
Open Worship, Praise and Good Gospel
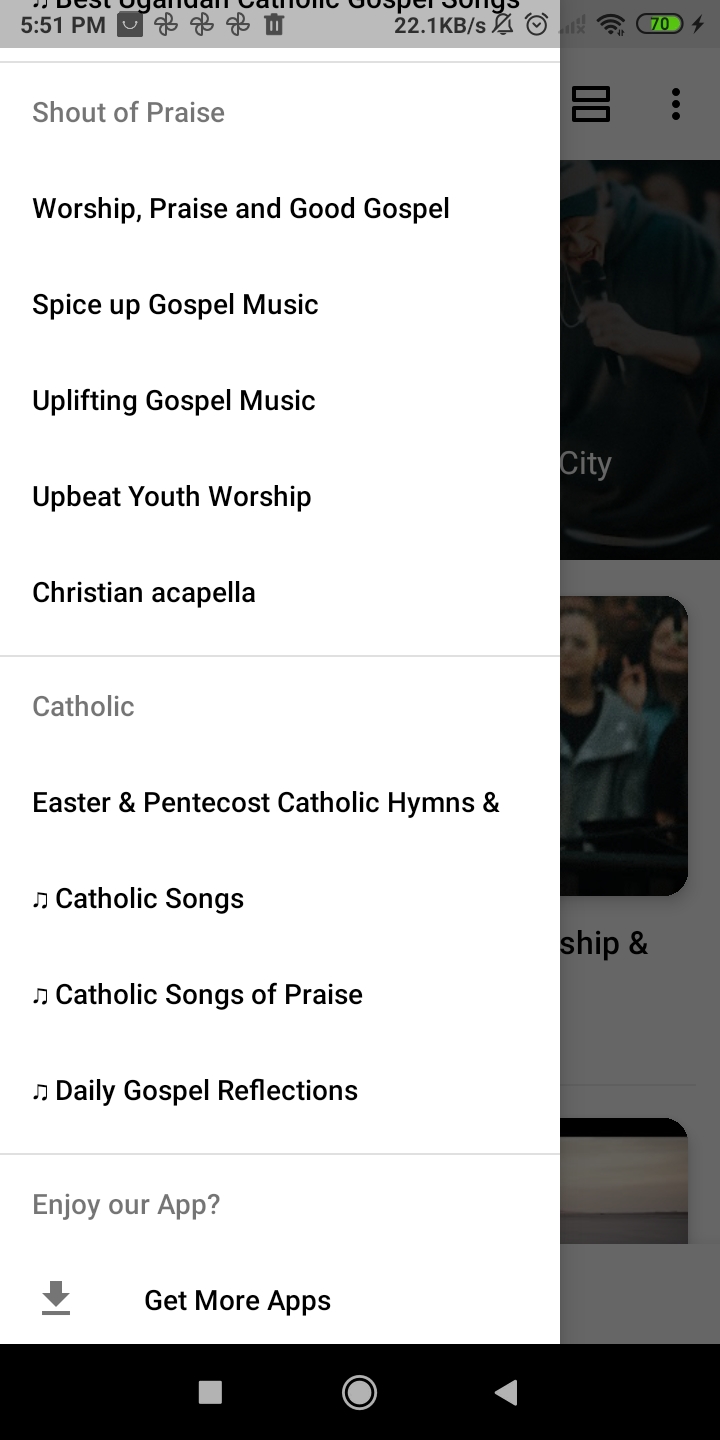[x=241, y=209]
